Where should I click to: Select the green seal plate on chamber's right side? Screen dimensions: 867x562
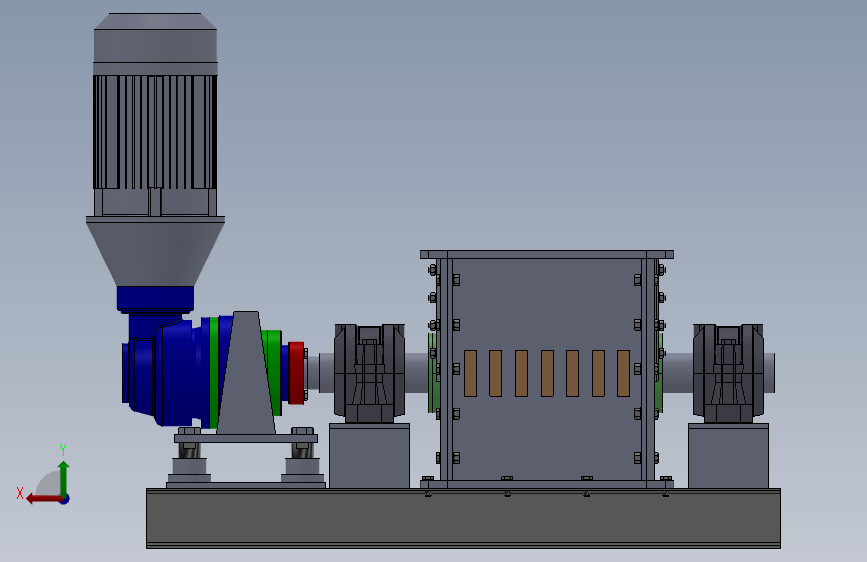[659, 387]
